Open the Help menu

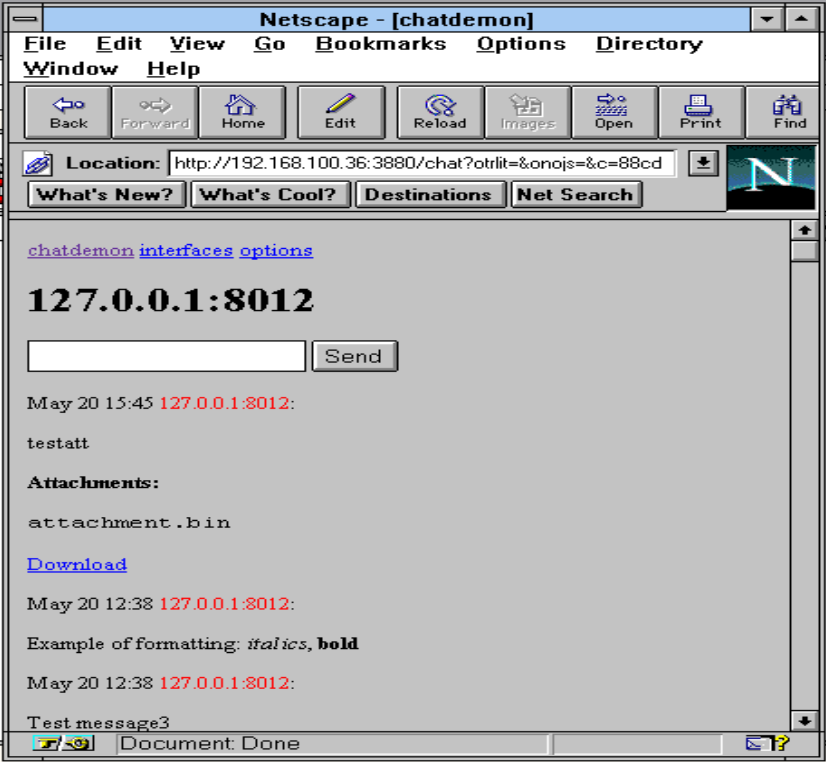tap(173, 68)
